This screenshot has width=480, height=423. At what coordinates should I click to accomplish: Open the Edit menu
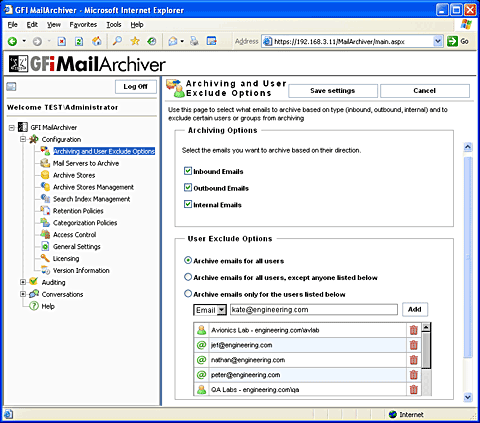point(32,25)
